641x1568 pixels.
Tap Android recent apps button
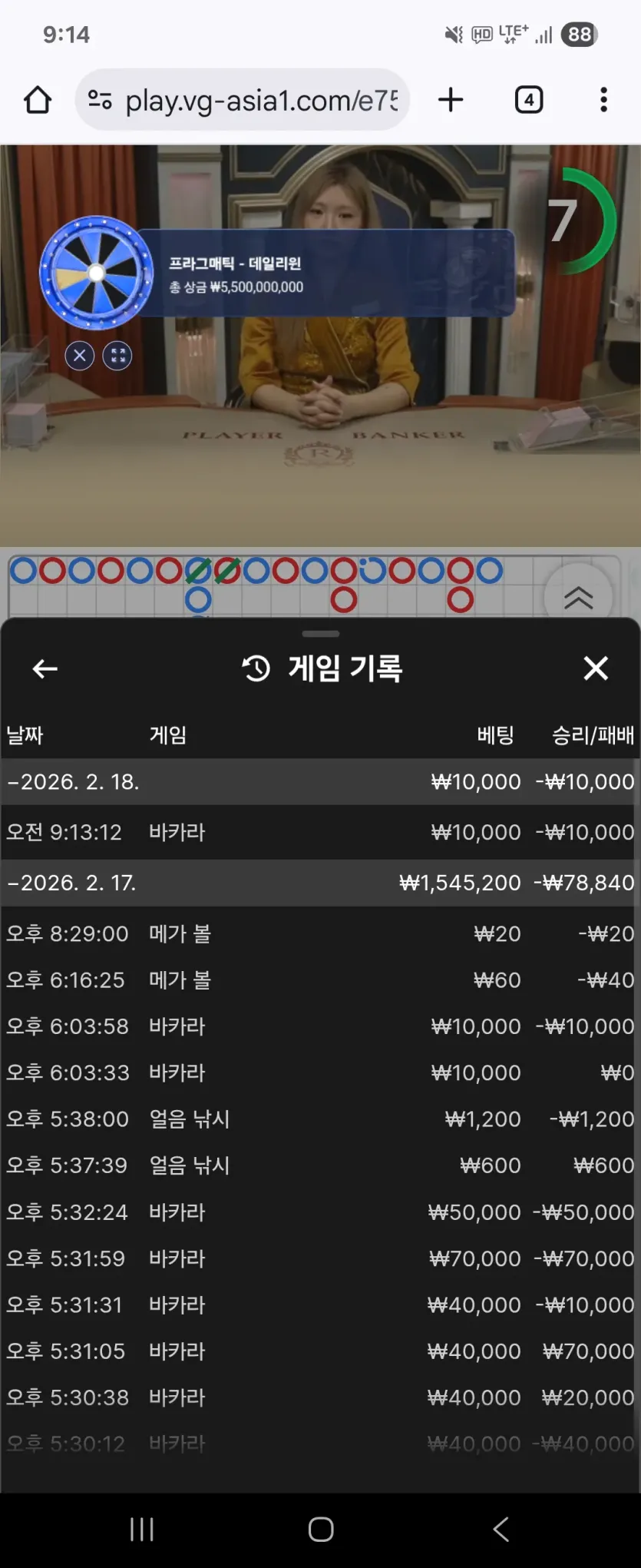tap(142, 1529)
